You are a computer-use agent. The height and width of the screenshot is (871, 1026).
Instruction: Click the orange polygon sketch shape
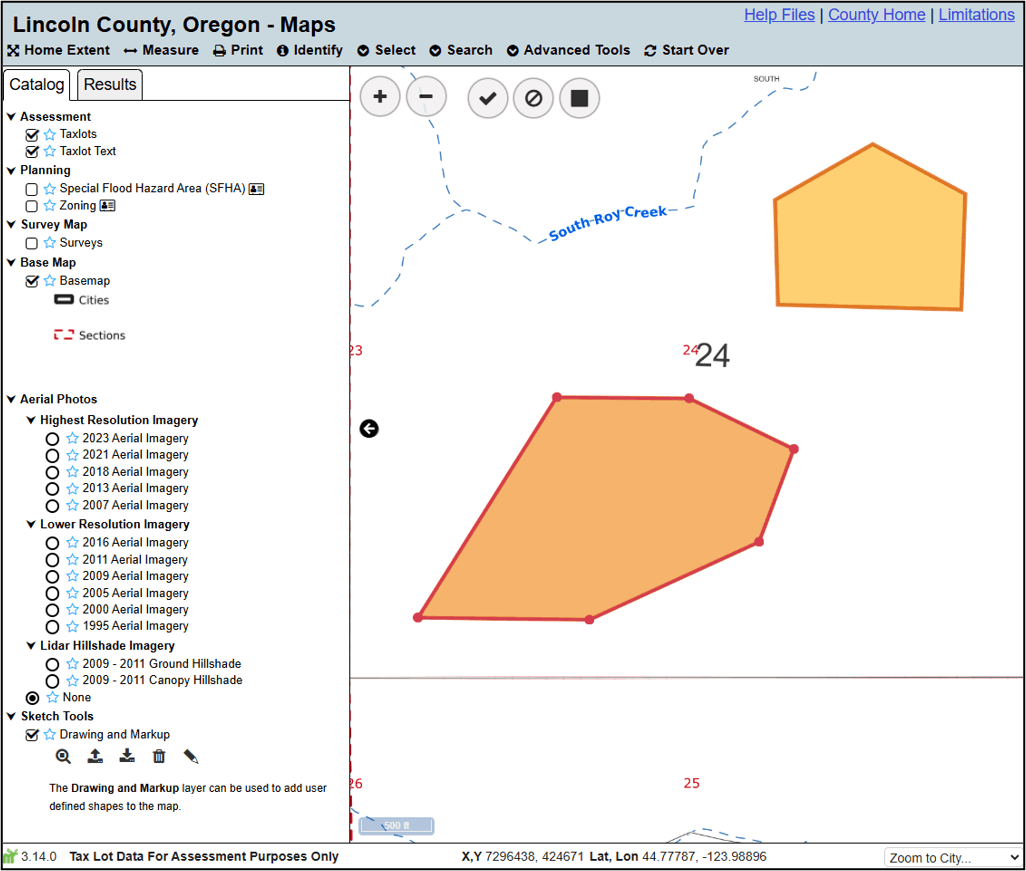(x=609, y=510)
